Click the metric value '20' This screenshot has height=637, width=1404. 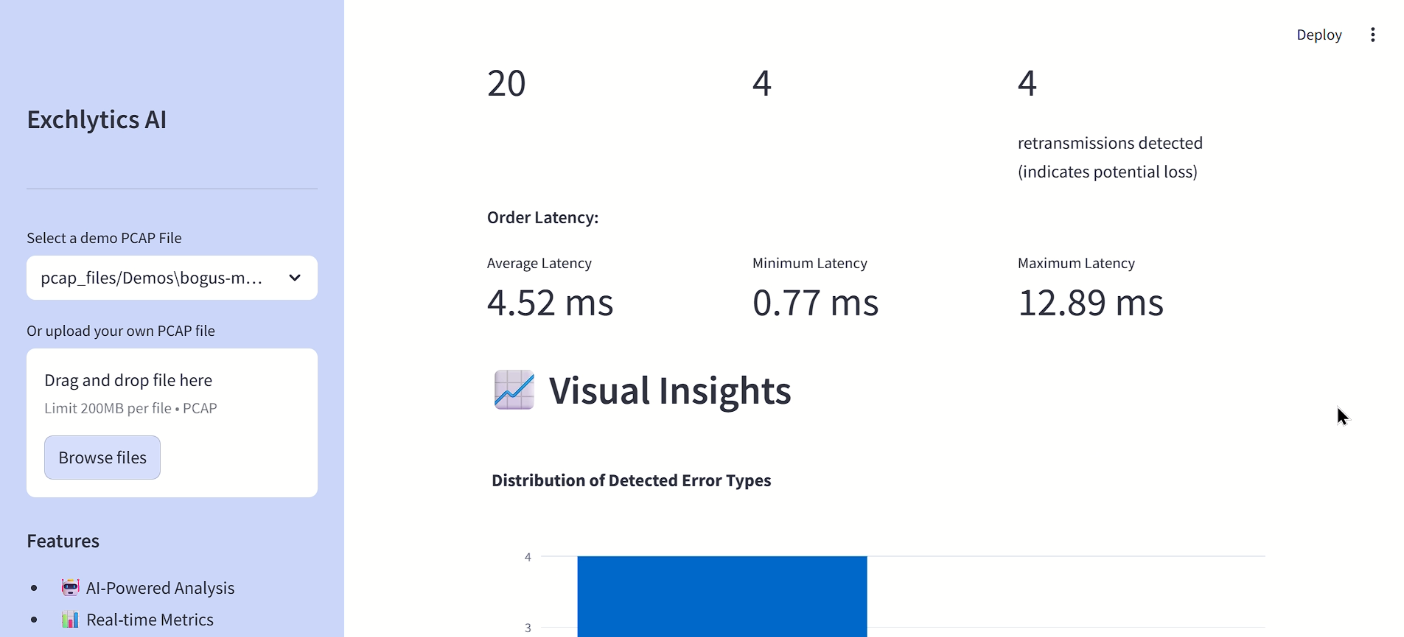[507, 83]
